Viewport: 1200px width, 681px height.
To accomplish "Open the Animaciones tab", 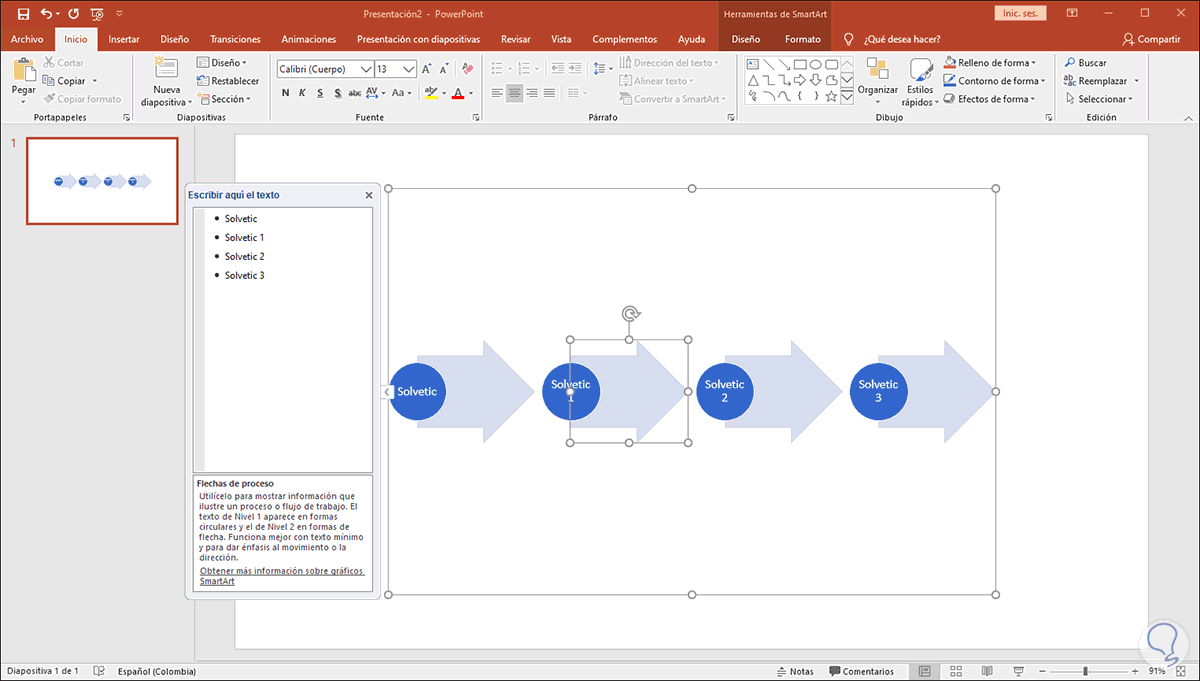I will 309,39.
